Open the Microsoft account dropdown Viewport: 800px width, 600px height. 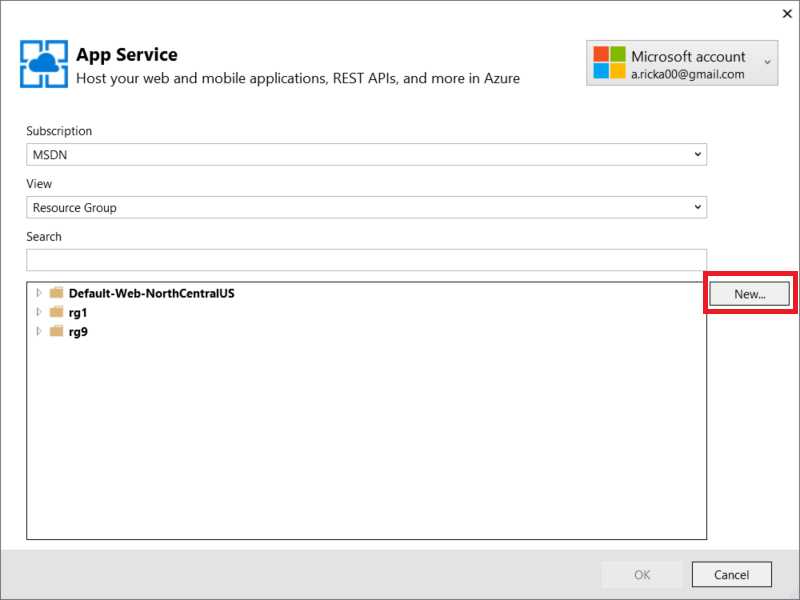682,63
